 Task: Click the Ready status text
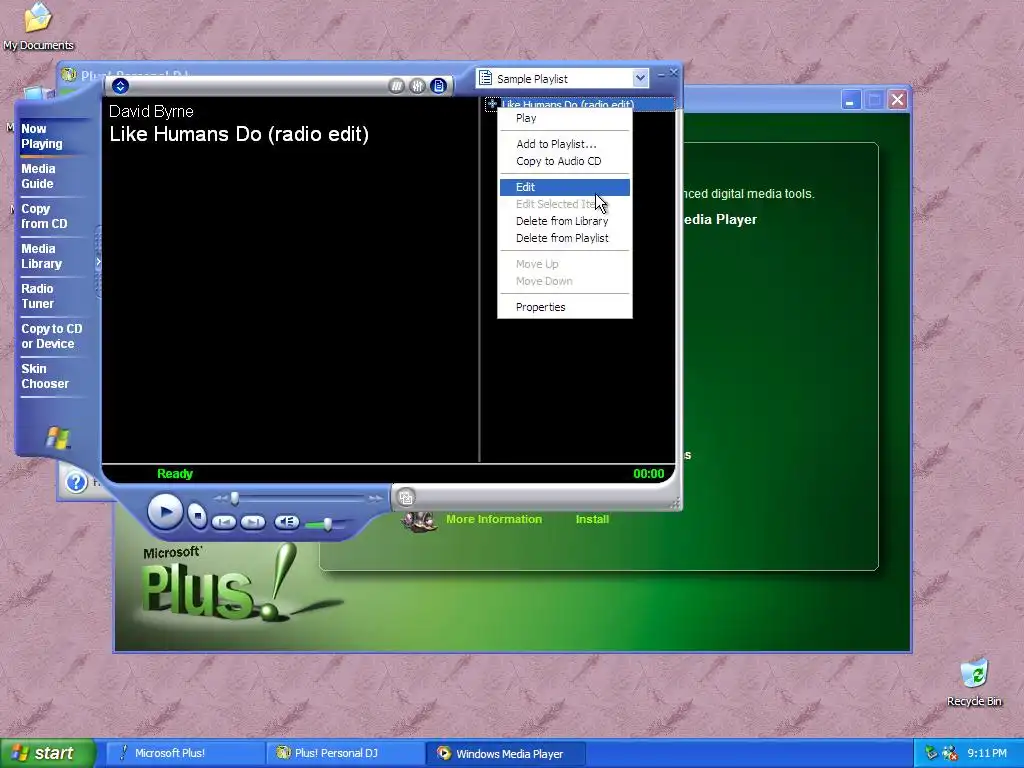tap(175, 474)
